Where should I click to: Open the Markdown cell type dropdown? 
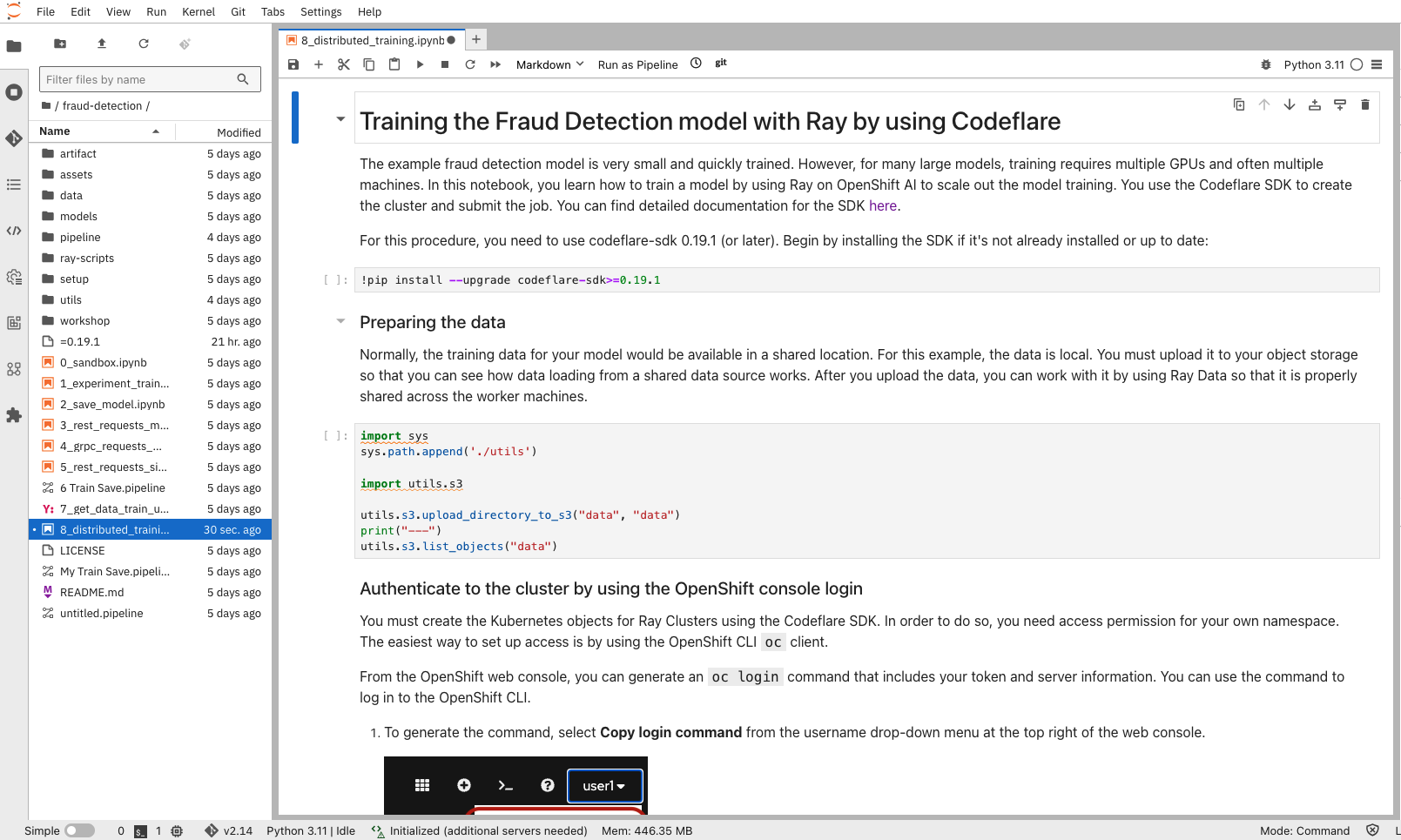[x=549, y=64]
